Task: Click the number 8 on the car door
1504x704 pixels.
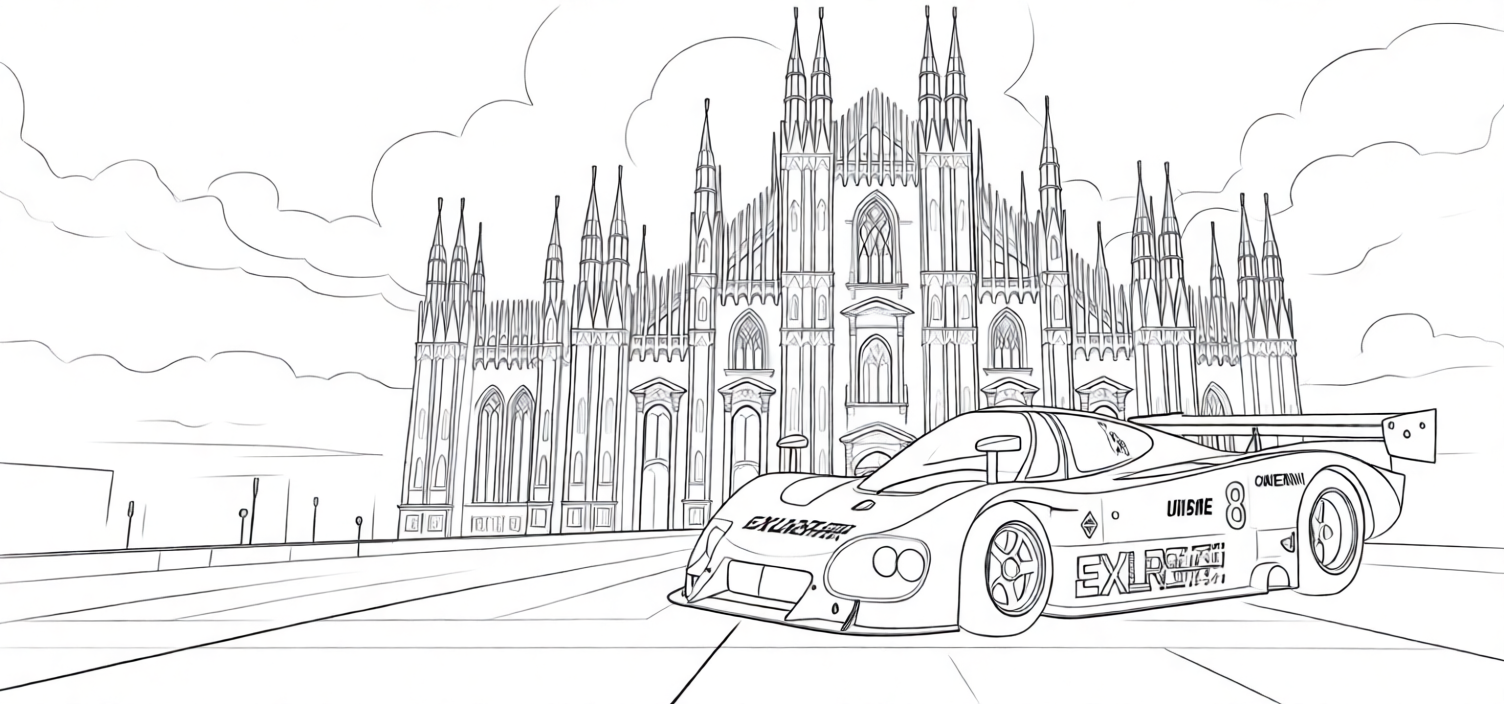Action: click(1237, 505)
